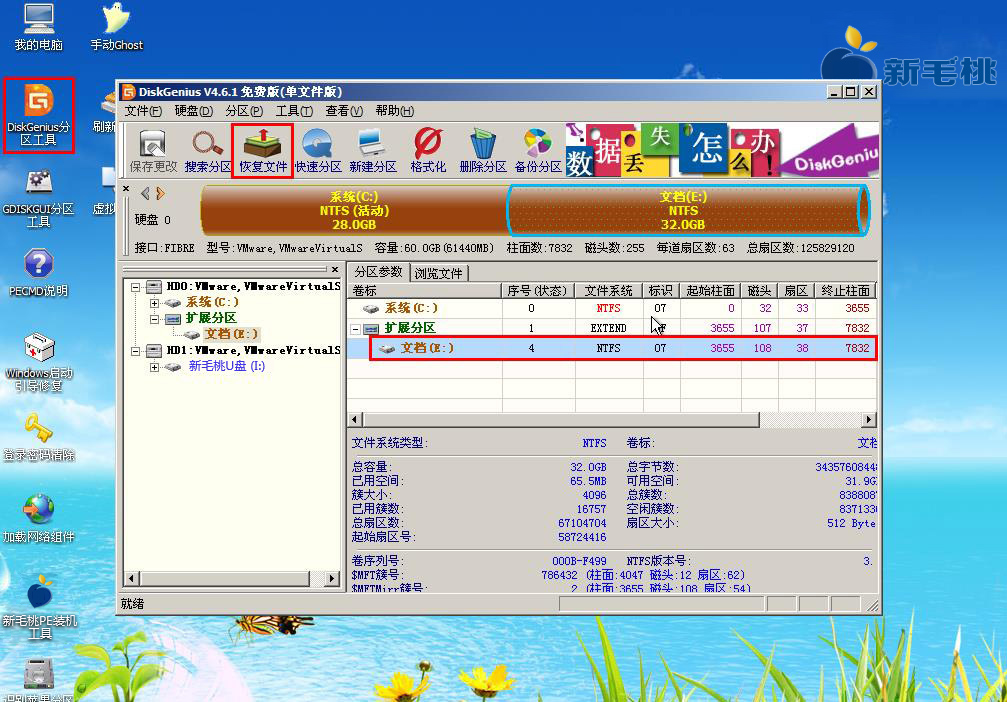Image resolution: width=1007 pixels, height=702 pixels.
Task: Click tree panel scroll left arrow
Action: pos(131,579)
